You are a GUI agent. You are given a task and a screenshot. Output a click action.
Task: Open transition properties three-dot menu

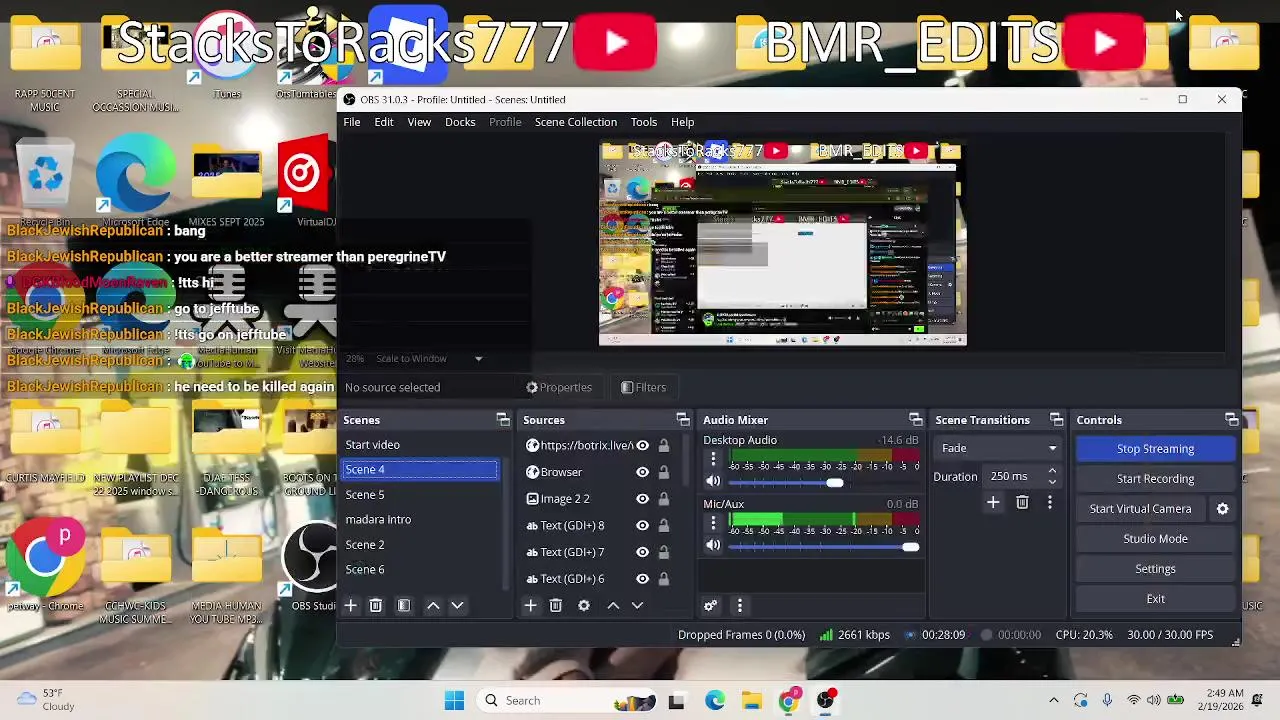click(x=1049, y=502)
